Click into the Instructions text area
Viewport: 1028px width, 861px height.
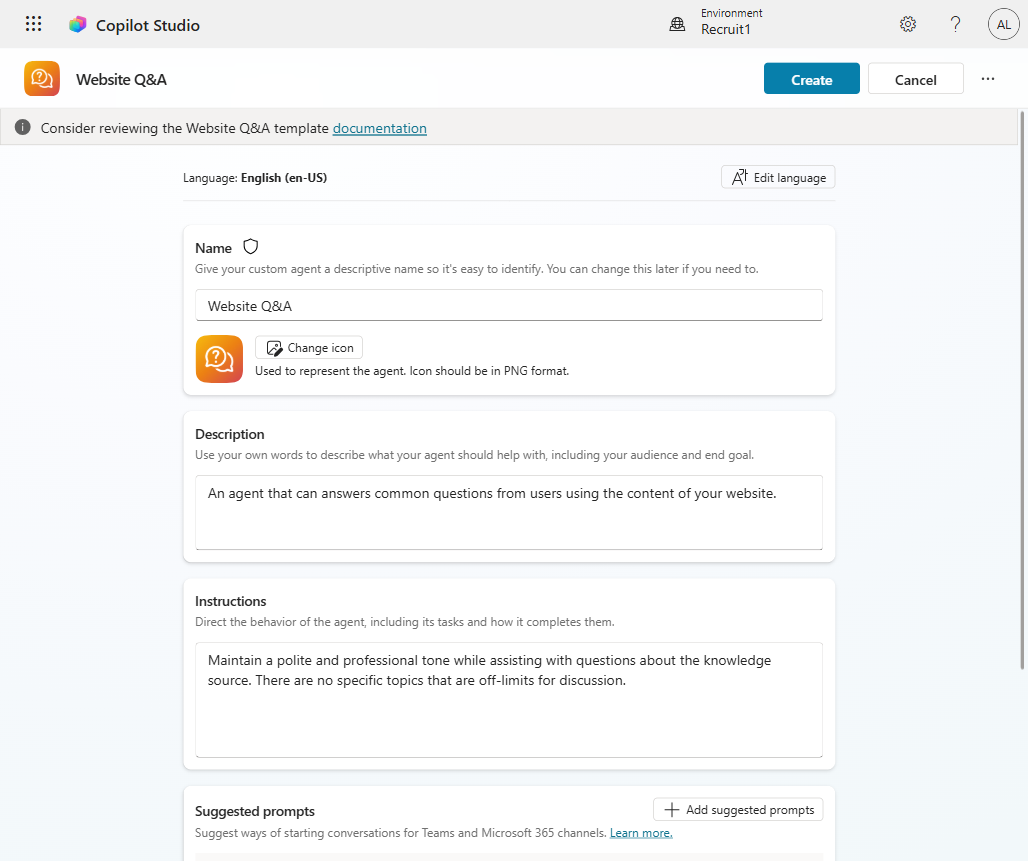click(509, 700)
